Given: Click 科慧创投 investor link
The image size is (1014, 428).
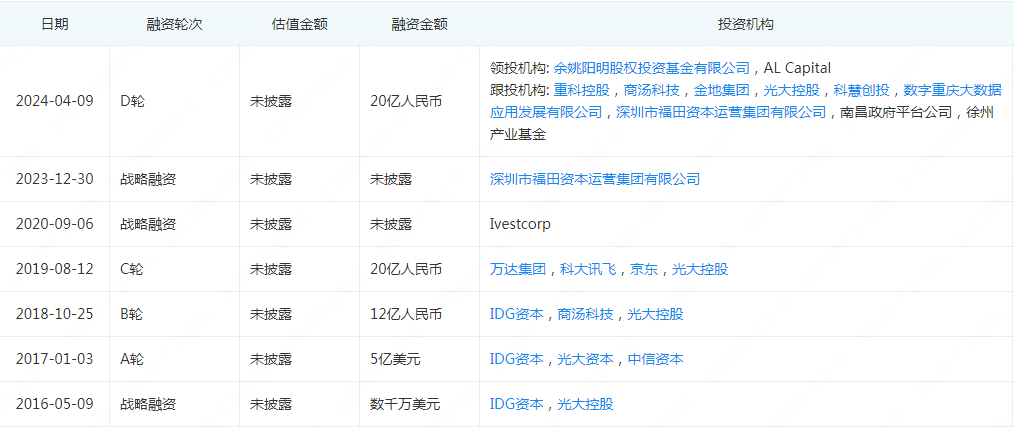Looking at the screenshot, I should [861, 90].
